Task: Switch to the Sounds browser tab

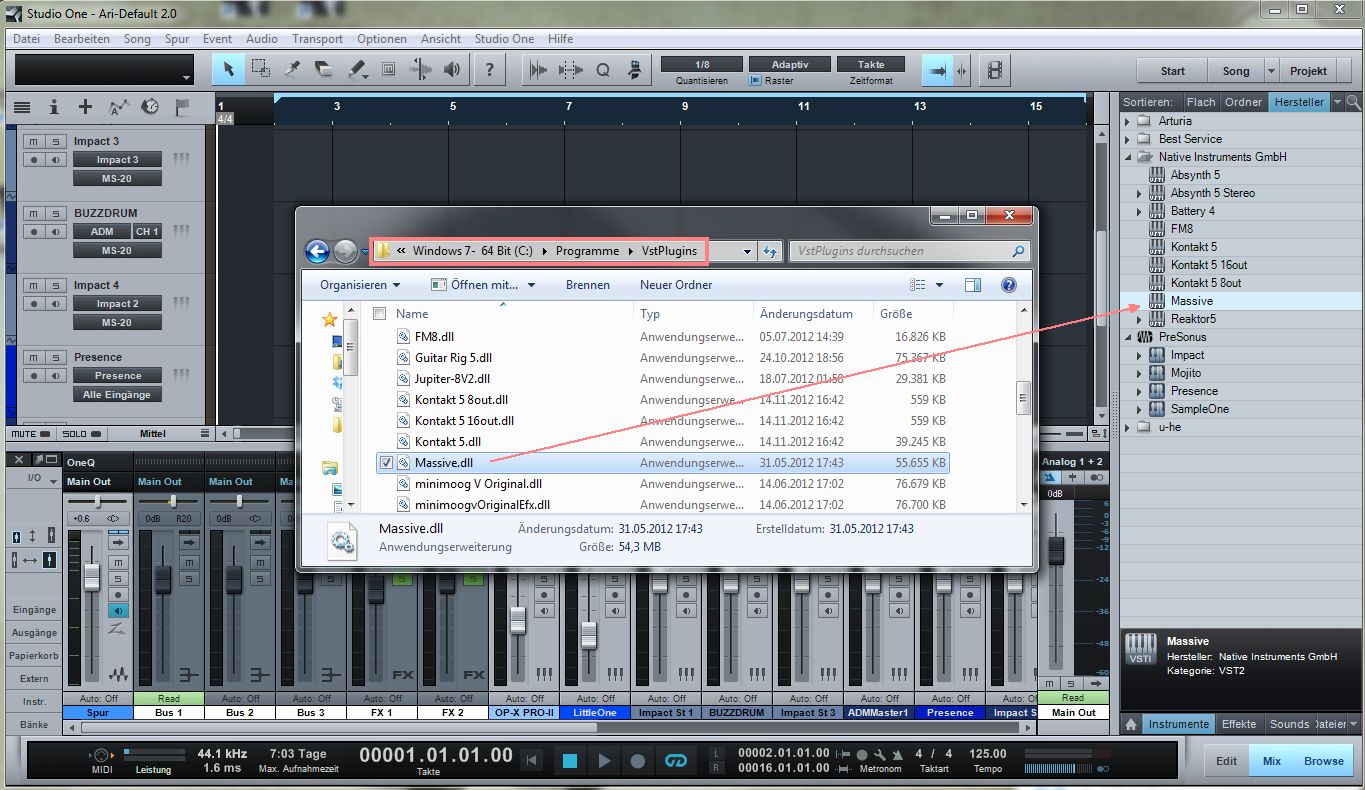Action: tap(1289, 724)
